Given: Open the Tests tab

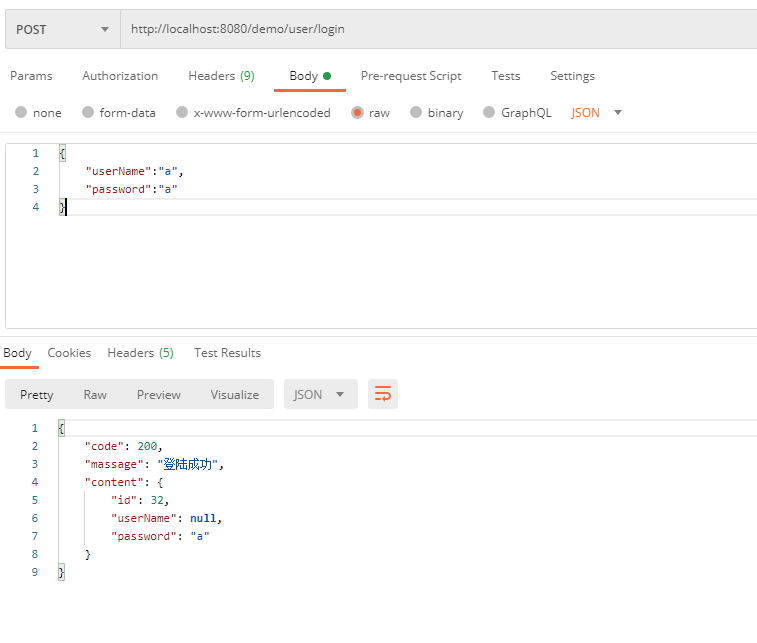Looking at the screenshot, I should pyautogui.click(x=506, y=76).
